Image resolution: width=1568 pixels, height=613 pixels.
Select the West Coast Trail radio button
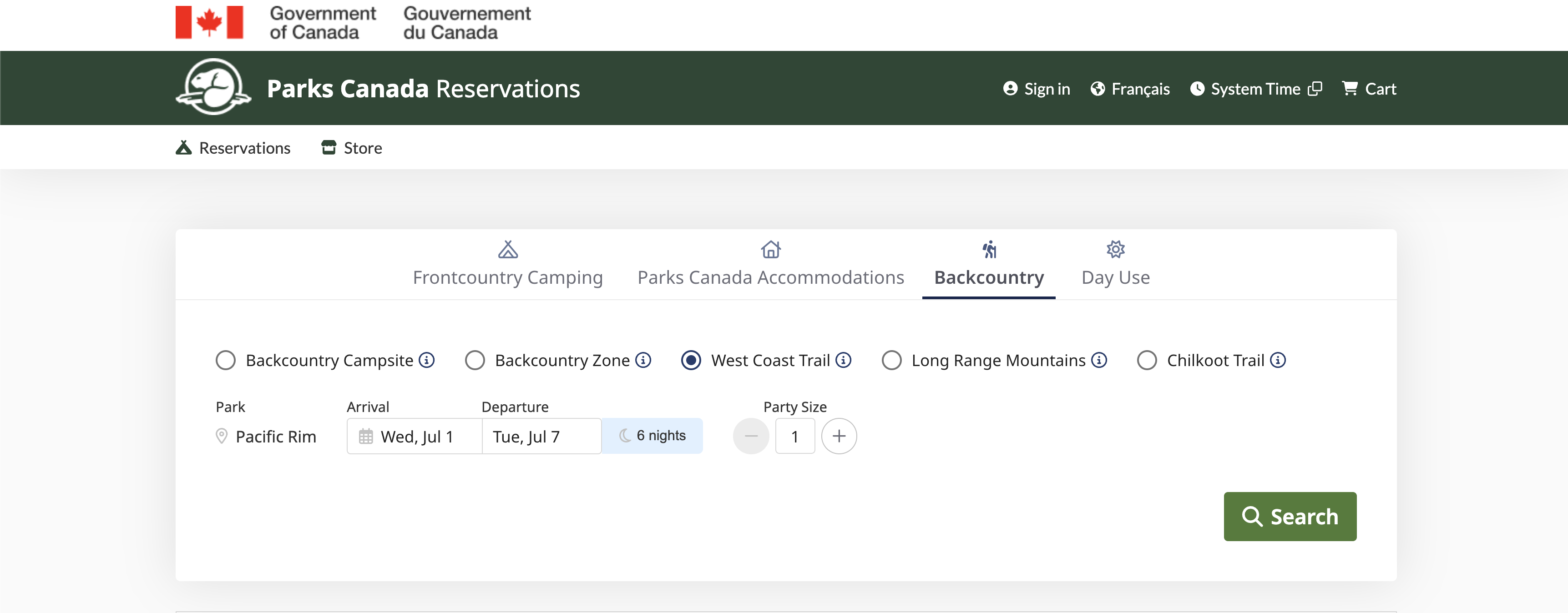coord(691,360)
